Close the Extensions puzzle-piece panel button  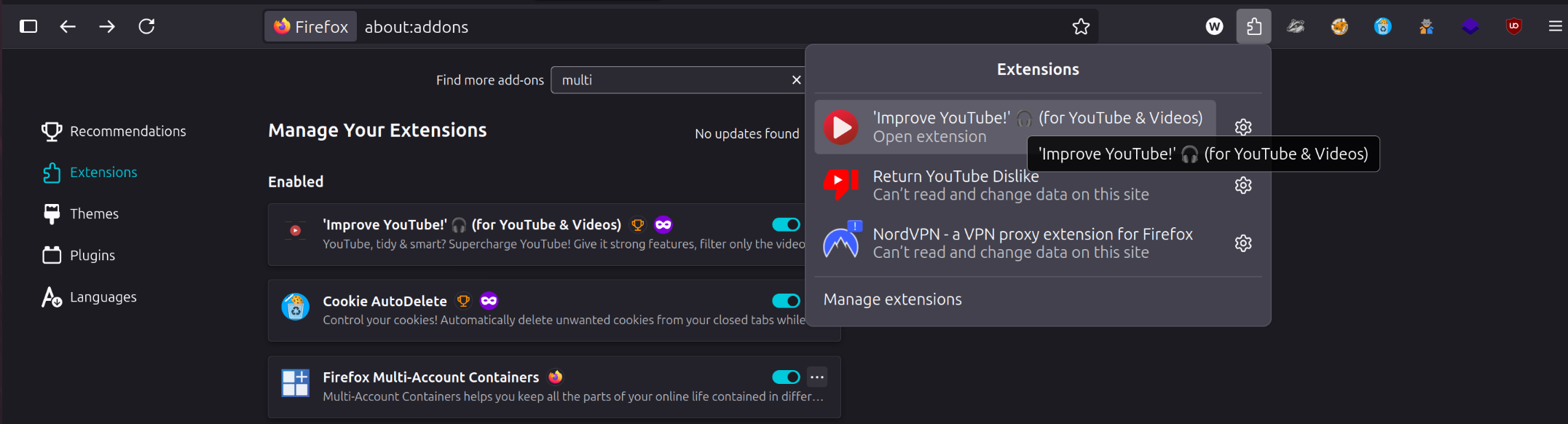(1253, 27)
